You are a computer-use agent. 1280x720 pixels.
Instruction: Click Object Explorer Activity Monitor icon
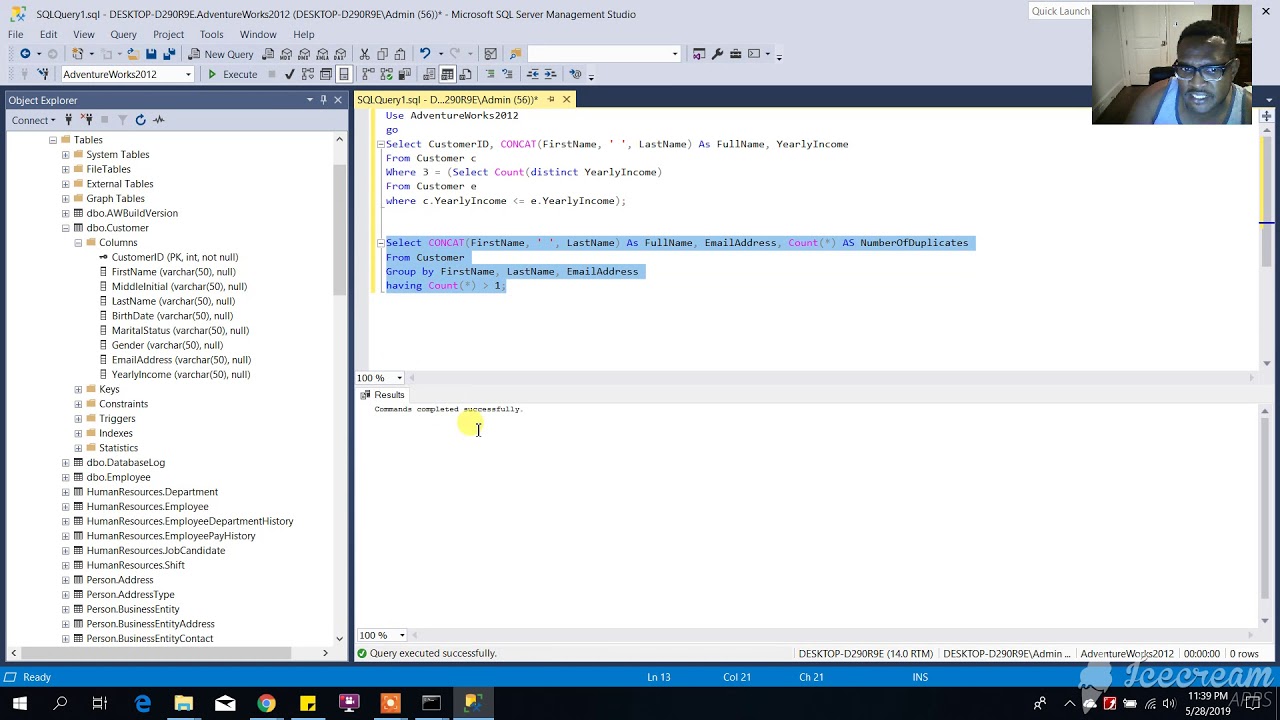[158, 120]
